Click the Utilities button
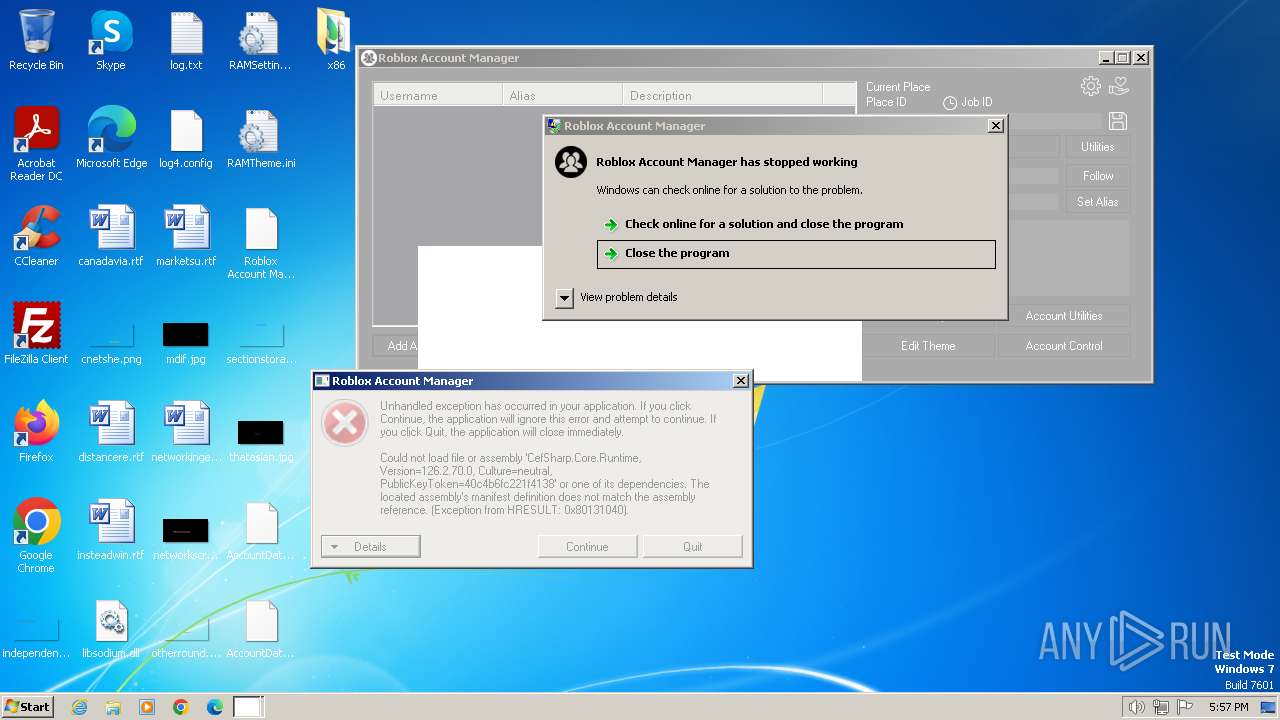Viewport: 1280px width, 720px height. click(x=1097, y=147)
